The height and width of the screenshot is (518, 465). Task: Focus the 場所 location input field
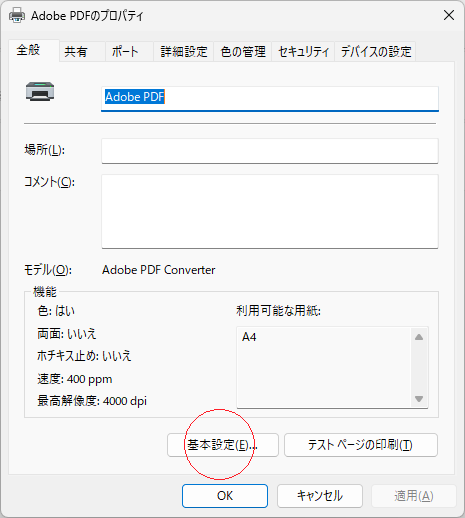(x=270, y=151)
